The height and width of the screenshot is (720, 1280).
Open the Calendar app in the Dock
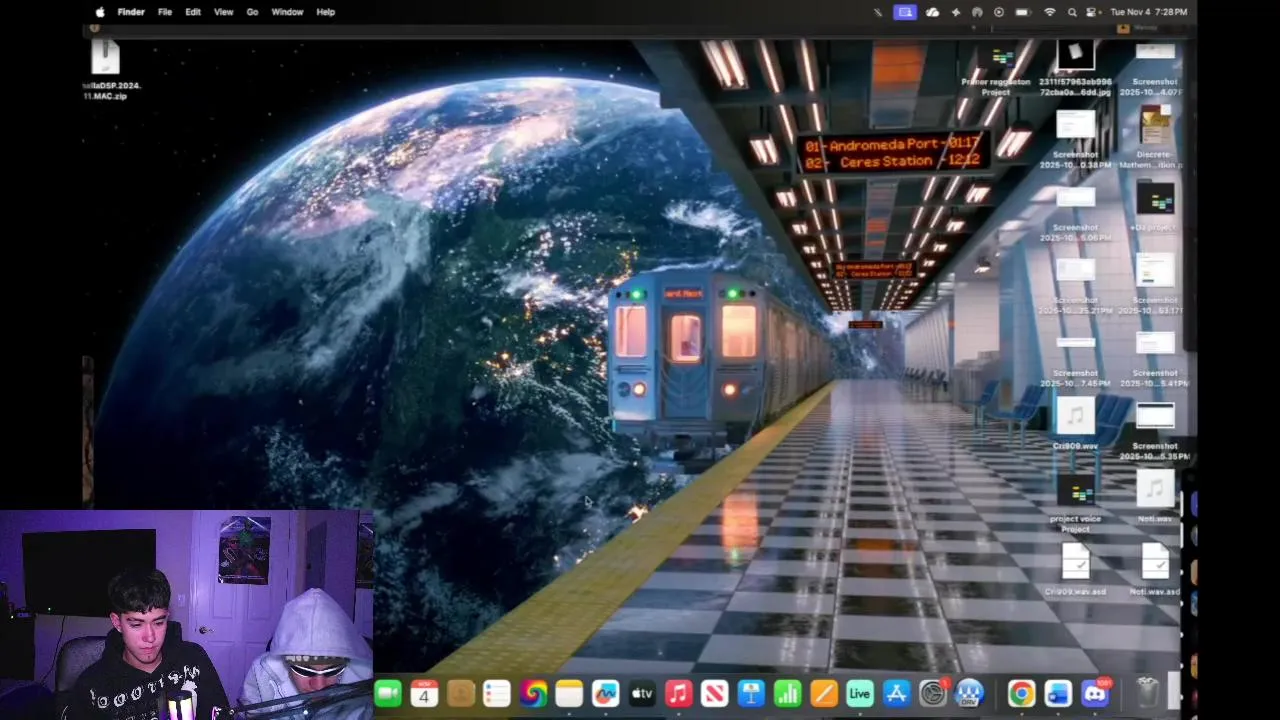(x=424, y=693)
